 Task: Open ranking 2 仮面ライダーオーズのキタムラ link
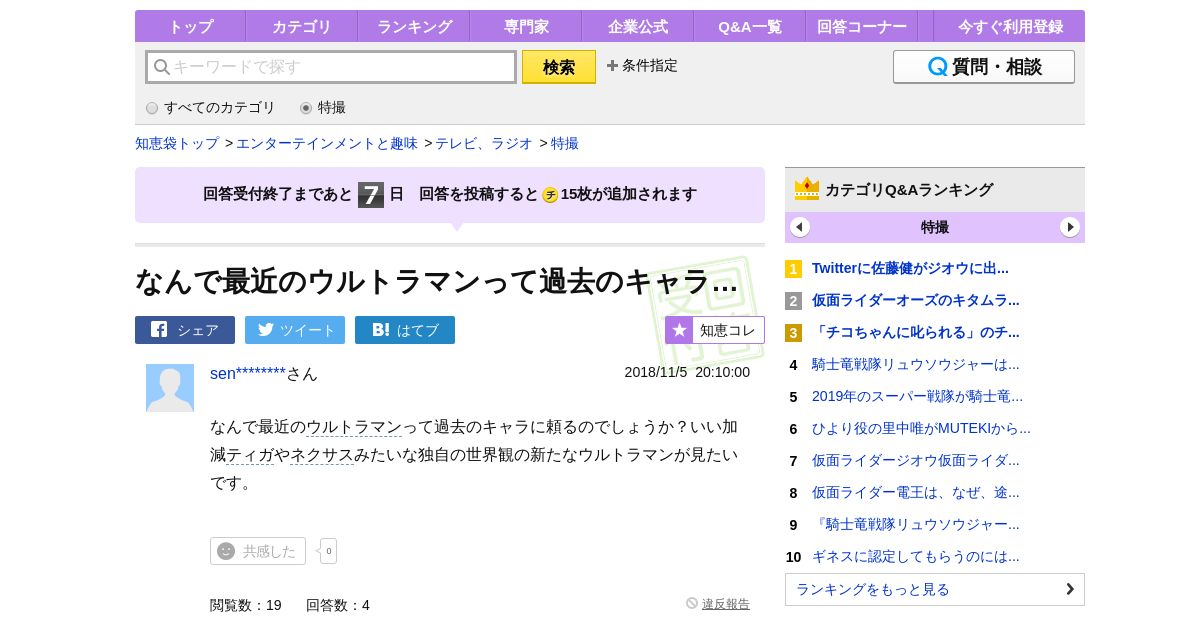[916, 300]
